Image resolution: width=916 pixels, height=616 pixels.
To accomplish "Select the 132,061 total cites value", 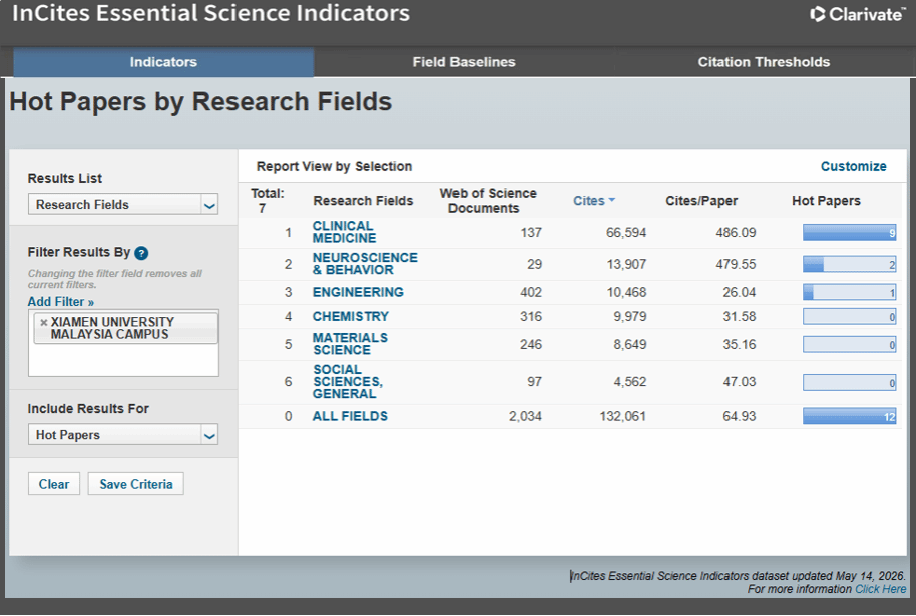I will (x=623, y=417).
